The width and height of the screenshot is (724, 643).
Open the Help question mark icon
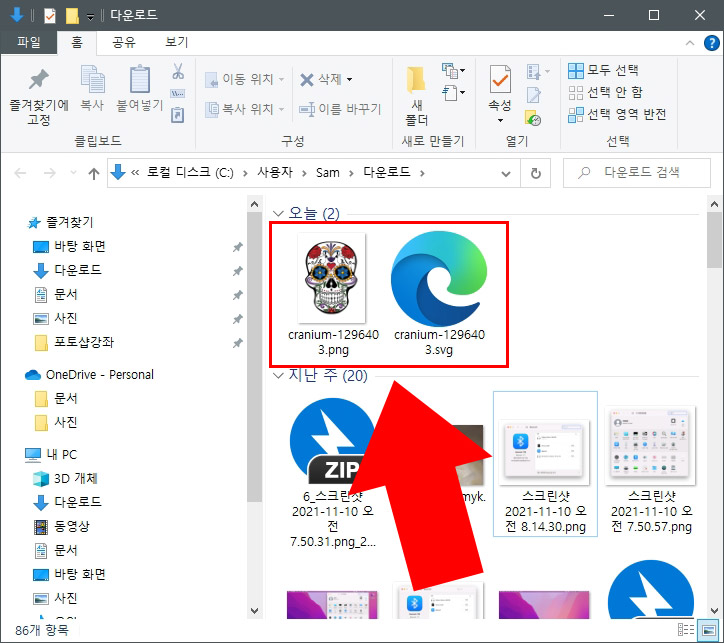[x=711, y=43]
